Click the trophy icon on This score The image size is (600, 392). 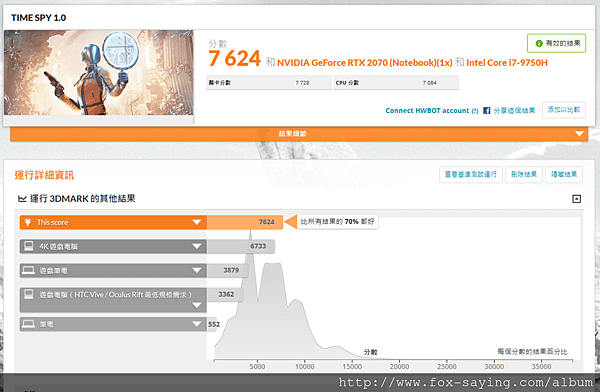pos(28,222)
